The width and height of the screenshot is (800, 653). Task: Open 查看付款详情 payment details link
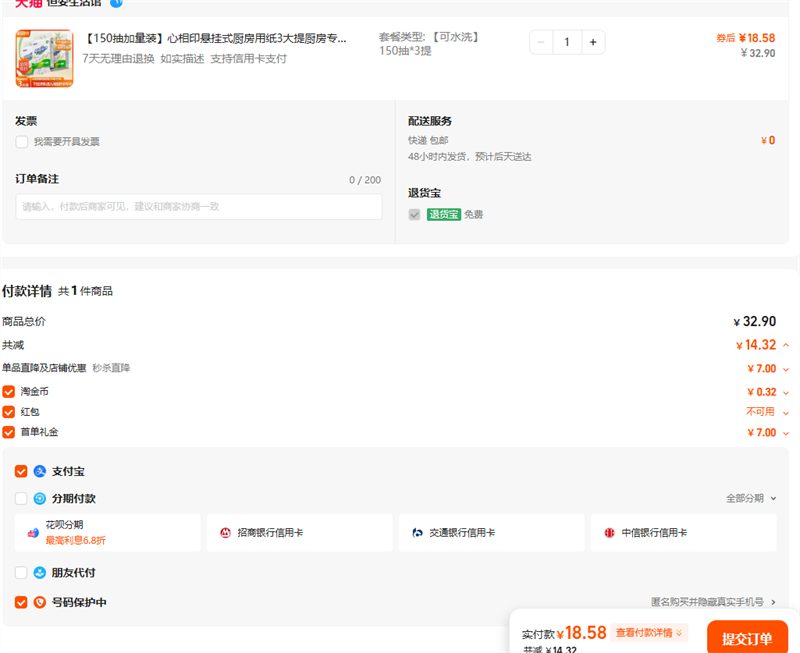[650, 633]
